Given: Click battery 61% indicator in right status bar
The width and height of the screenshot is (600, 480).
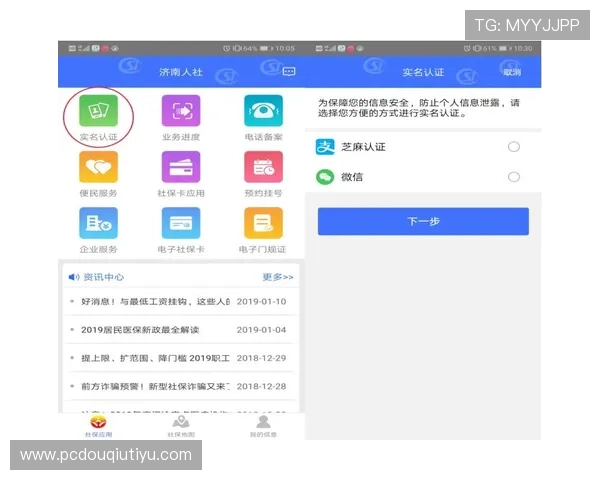Looking at the screenshot, I should coord(492,49).
